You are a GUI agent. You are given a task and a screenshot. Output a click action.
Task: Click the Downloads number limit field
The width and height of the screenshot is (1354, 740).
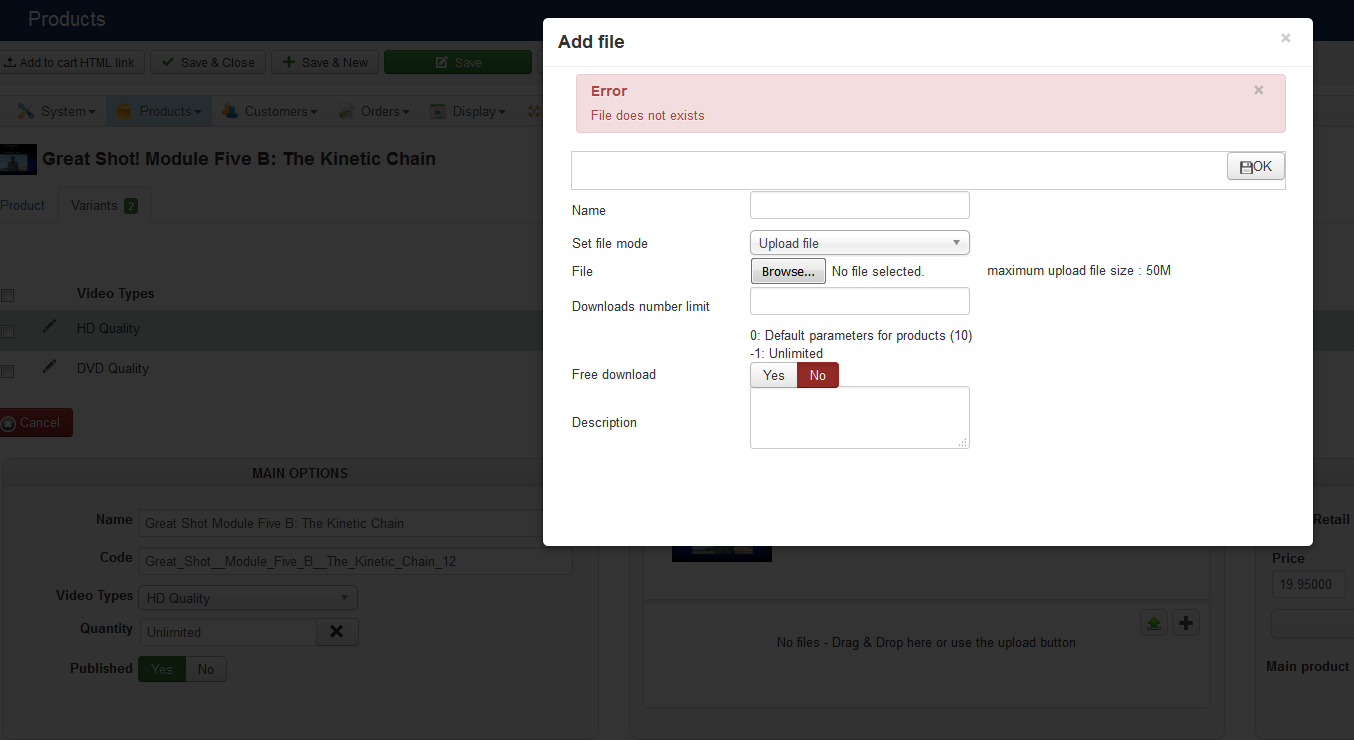pyautogui.click(x=859, y=301)
